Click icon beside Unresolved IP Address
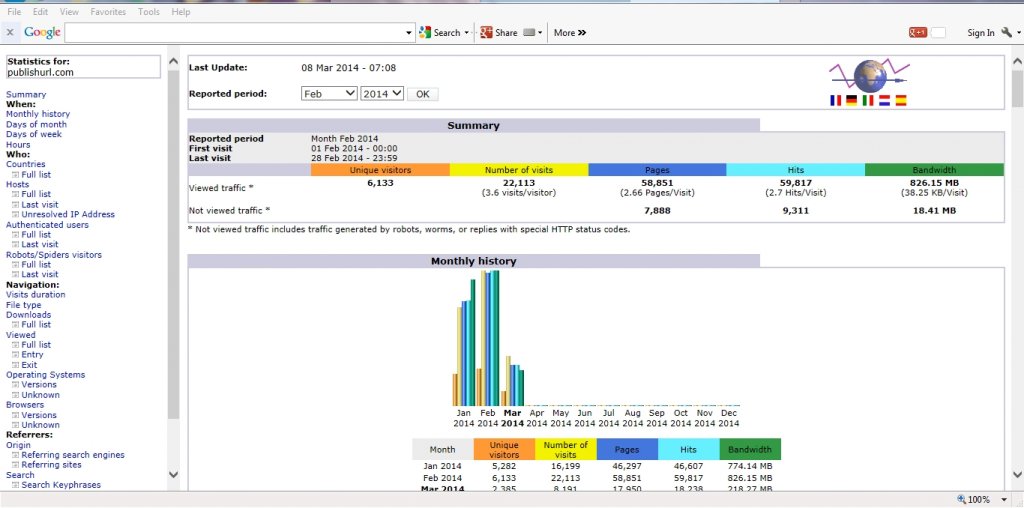The height and width of the screenshot is (508, 1024). click(x=15, y=214)
